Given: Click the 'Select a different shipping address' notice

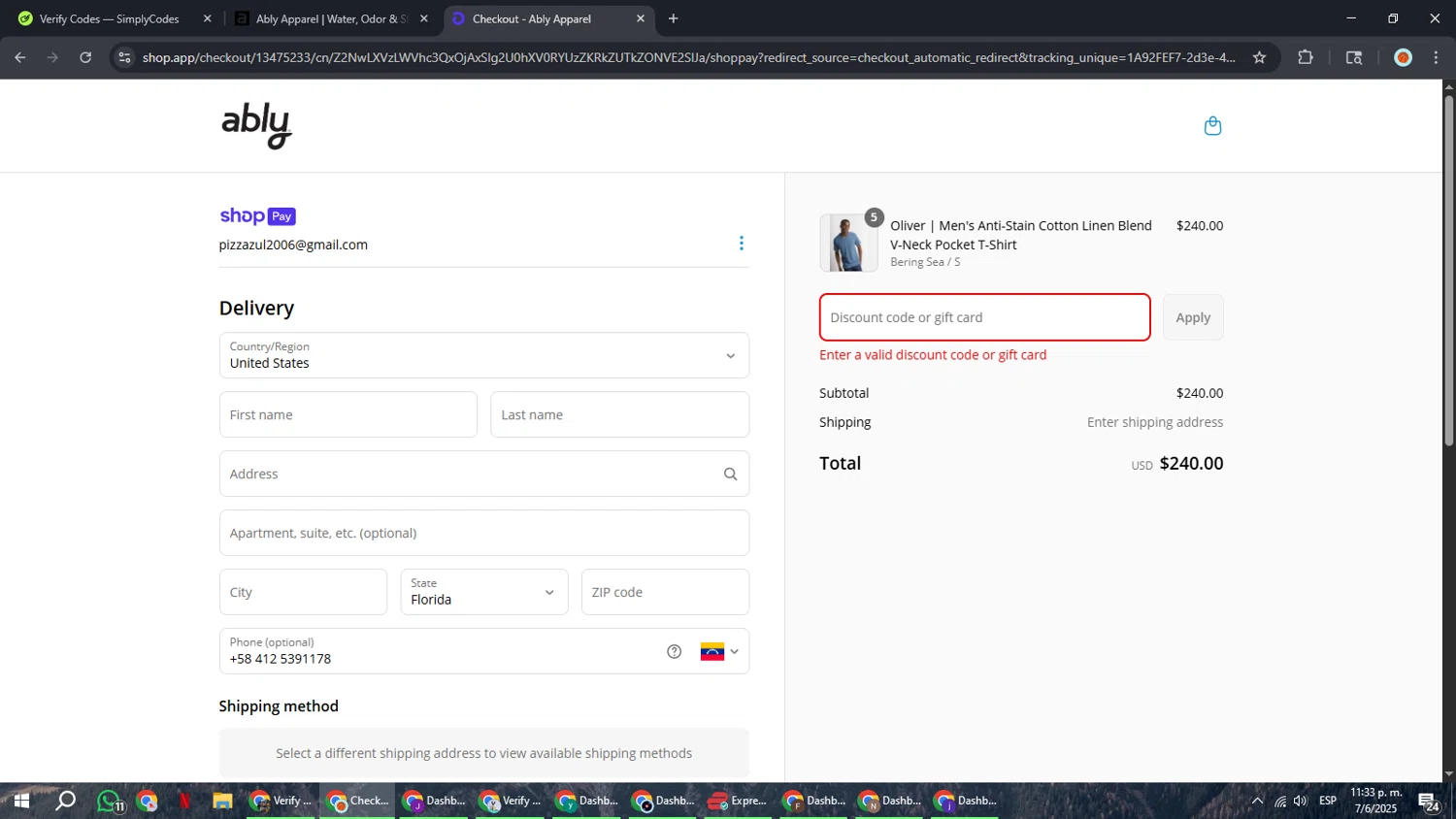Looking at the screenshot, I should [x=484, y=753].
